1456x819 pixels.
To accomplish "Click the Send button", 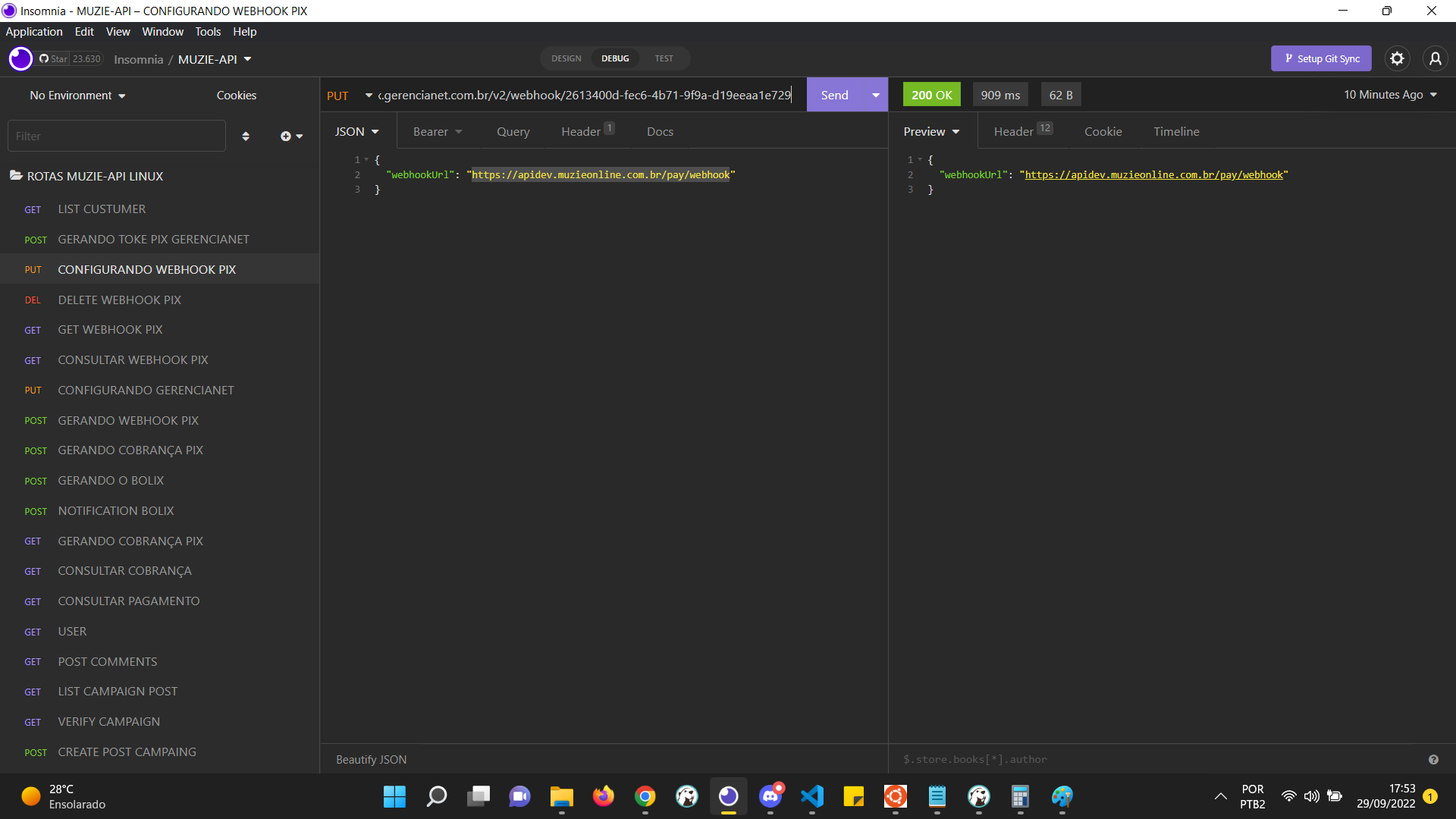I will (834, 95).
